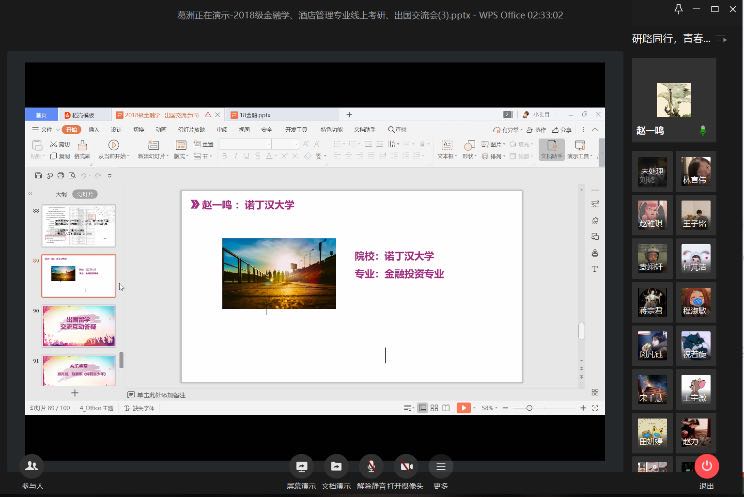This screenshot has height=497, width=744.
Task: Click fit slide to window icon
Action: click(x=595, y=408)
